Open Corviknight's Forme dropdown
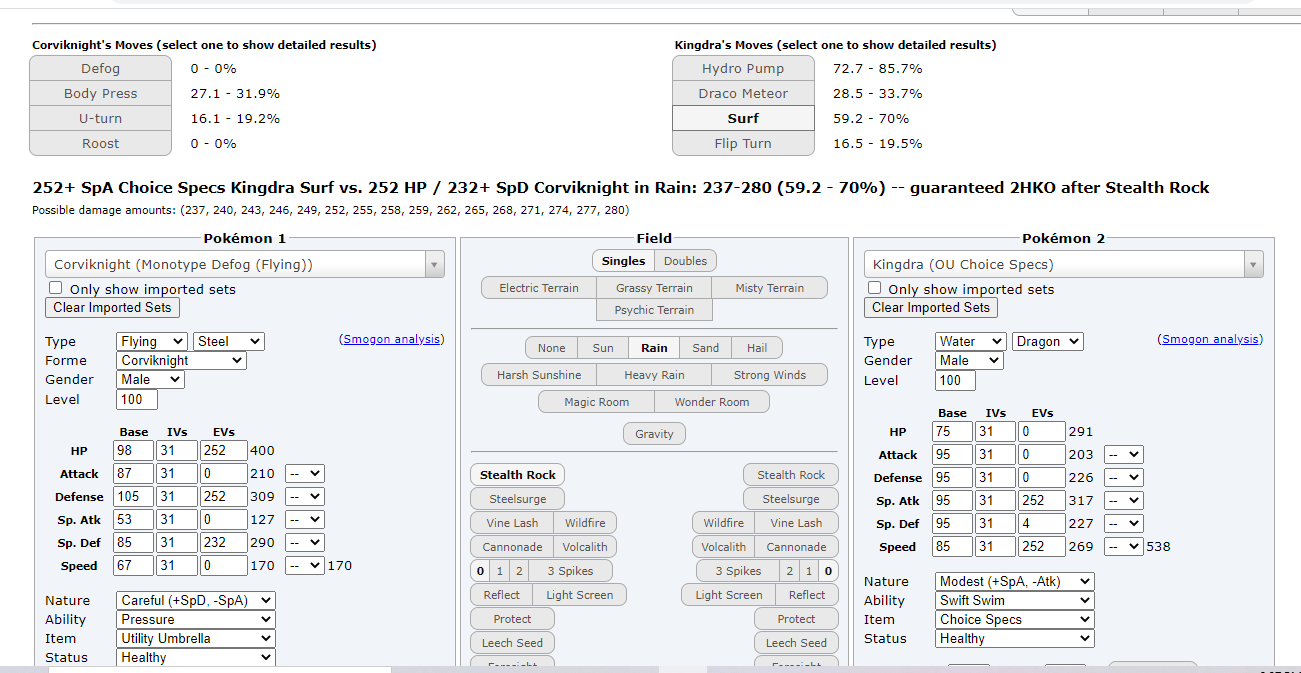This screenshot has width=1301, height=673. point(181,361)
